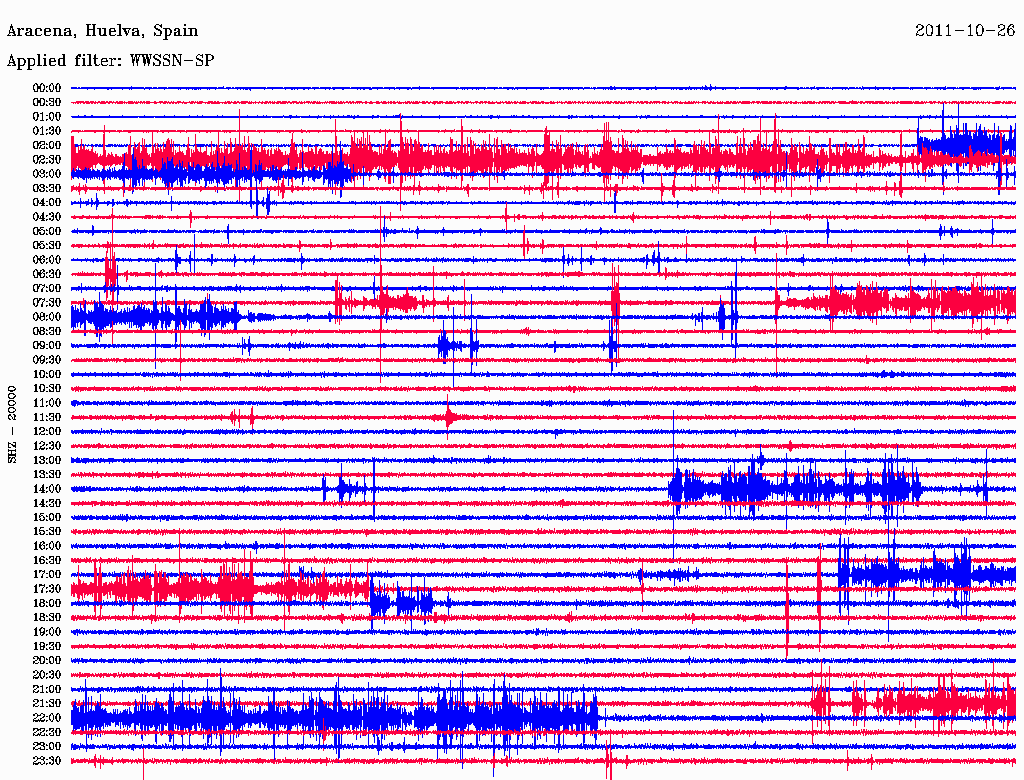
Task: Click the 18:30 time label
Action: click(46, 617)
